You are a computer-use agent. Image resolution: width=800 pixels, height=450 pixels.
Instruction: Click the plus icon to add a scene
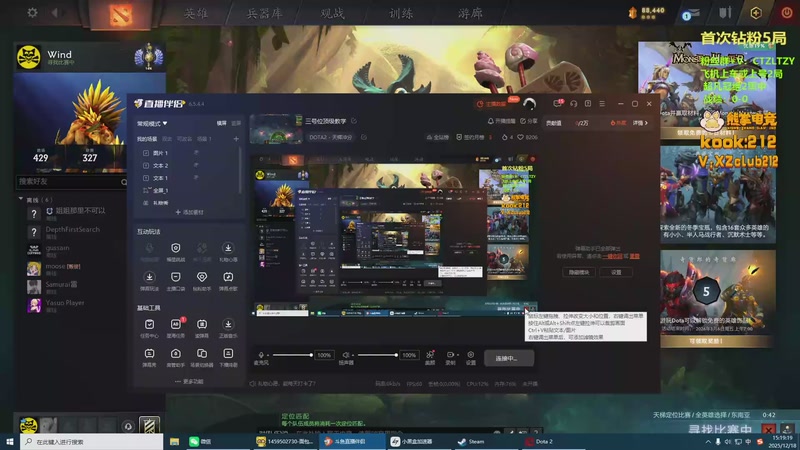236,139
